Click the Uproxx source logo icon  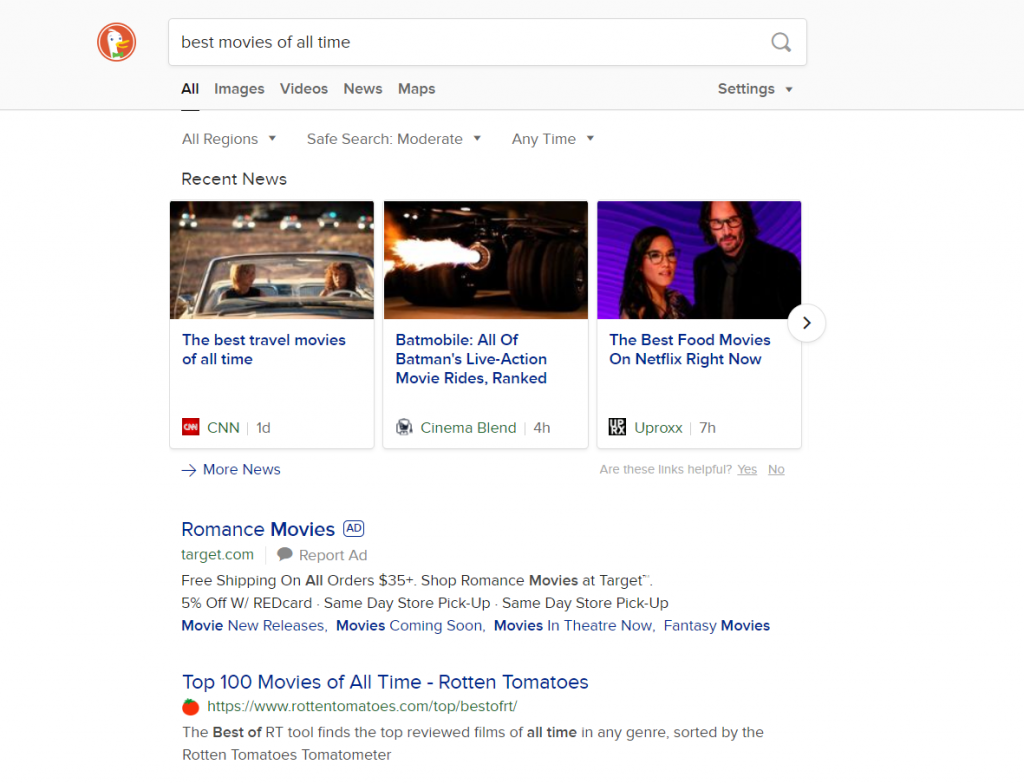(x=617, y=427)
